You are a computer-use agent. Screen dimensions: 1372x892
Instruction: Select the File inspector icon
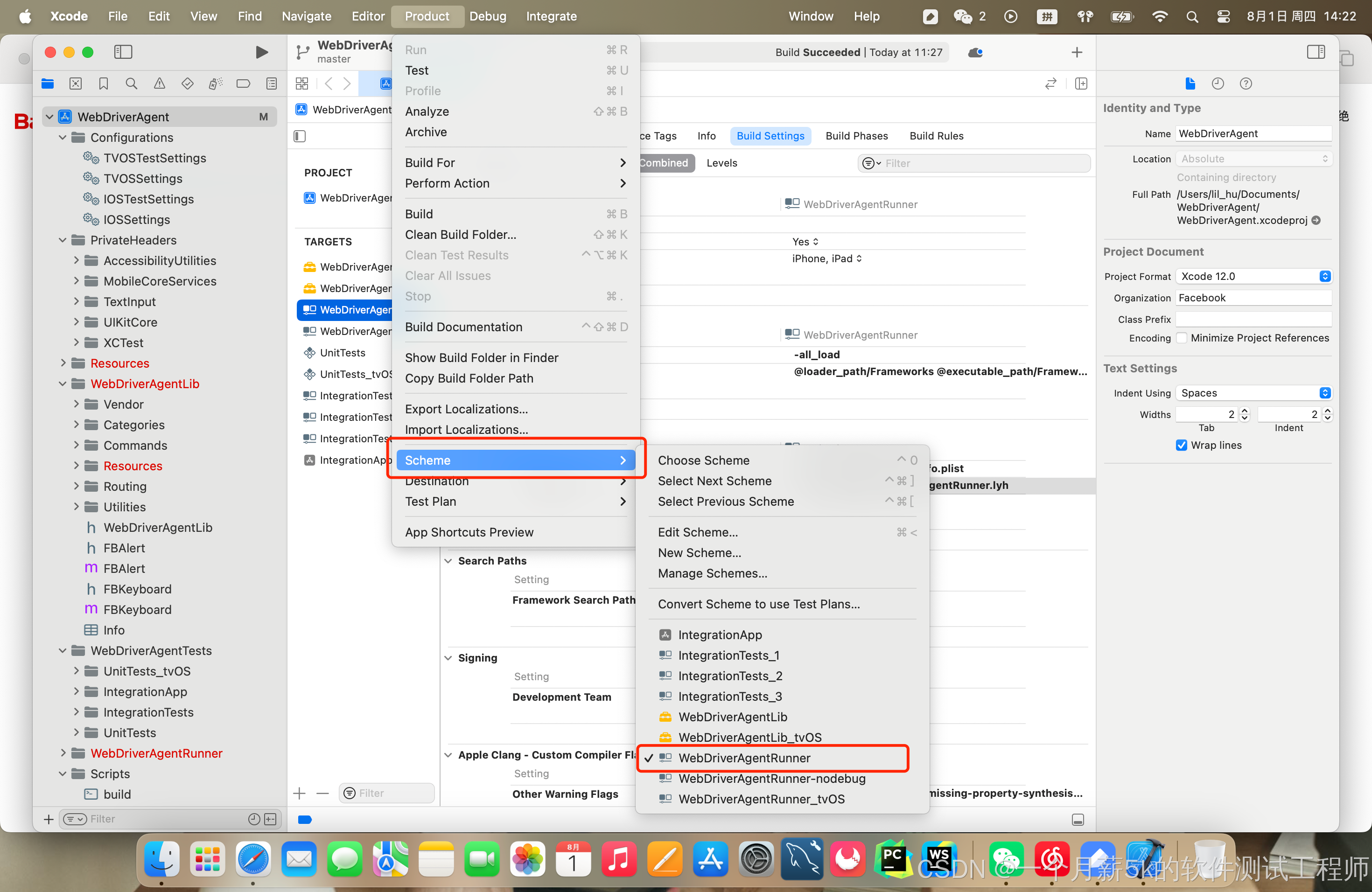(x=1190, y=84)
